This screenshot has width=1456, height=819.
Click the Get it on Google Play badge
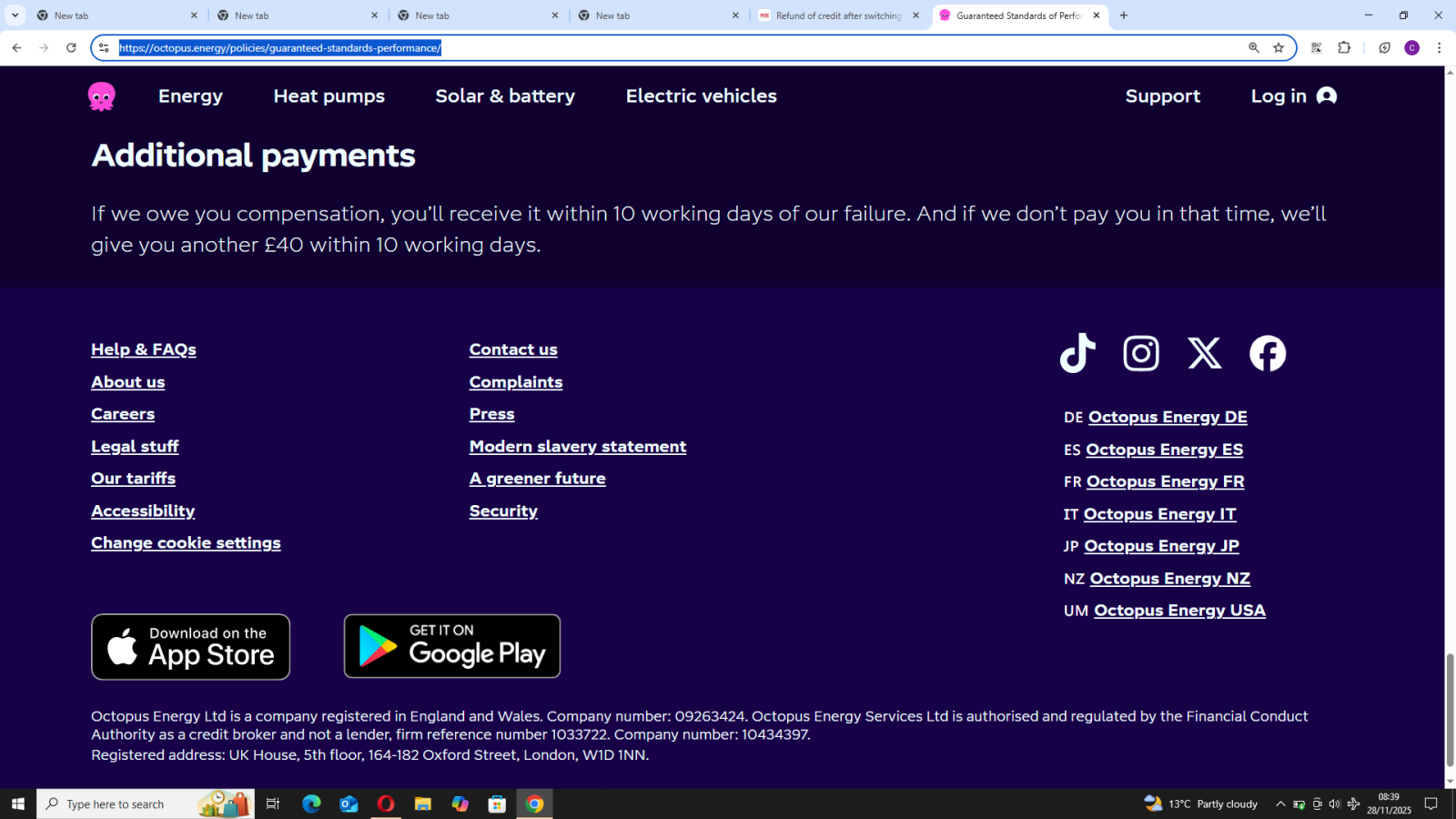pos(451,647)
